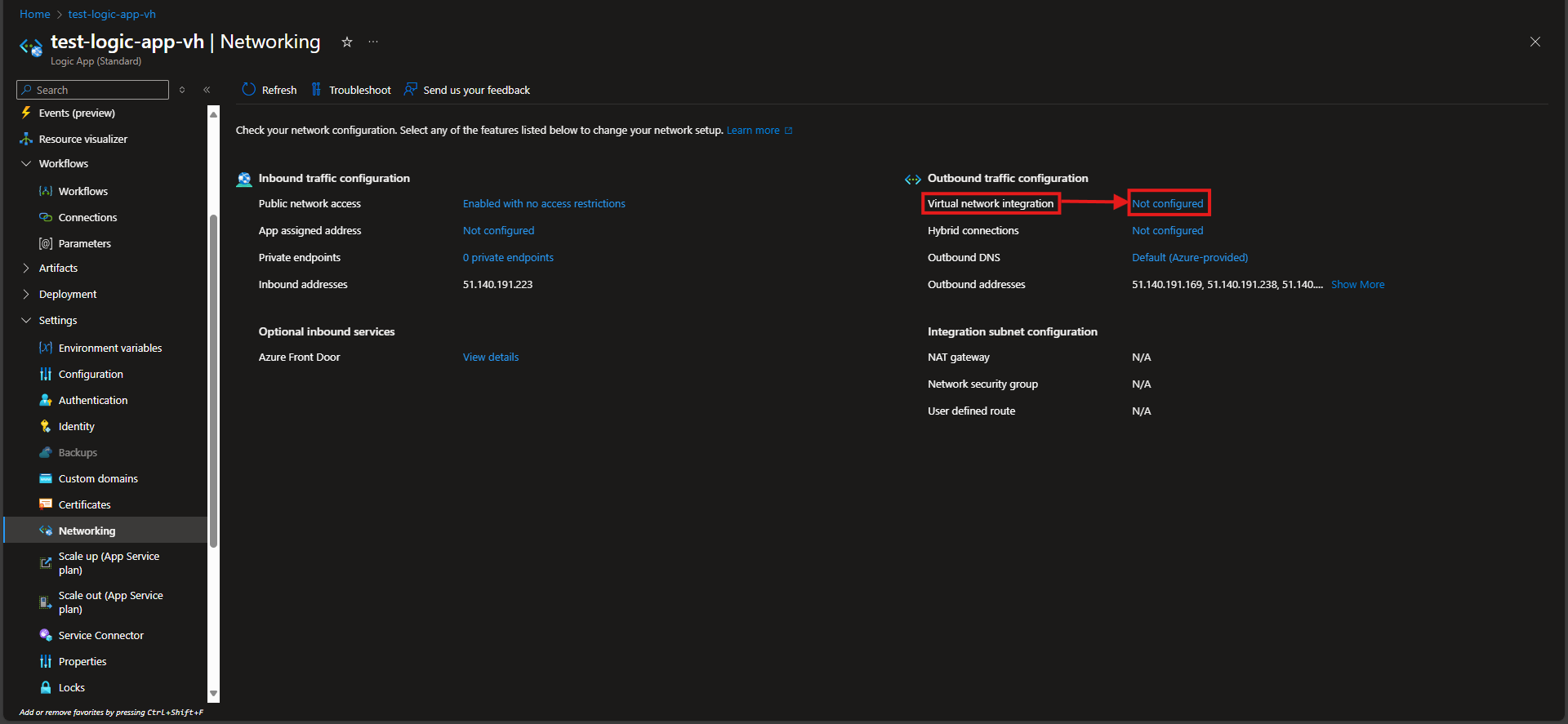Viewport: 1568px width, 724px height.
Task: Focus the sidebar Search field
Action: [92, 90]
